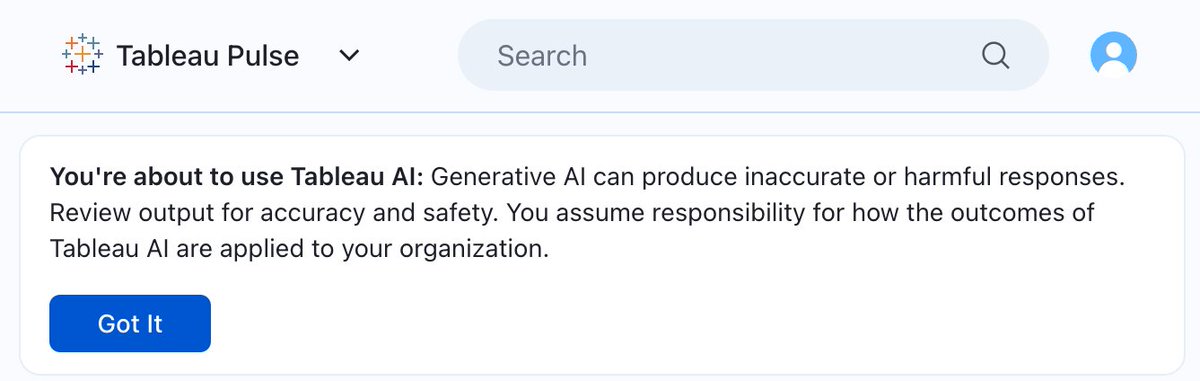1200x381 pixels.
Task: Click the Tableau logo icon
Action: click(x=81, y=55)
